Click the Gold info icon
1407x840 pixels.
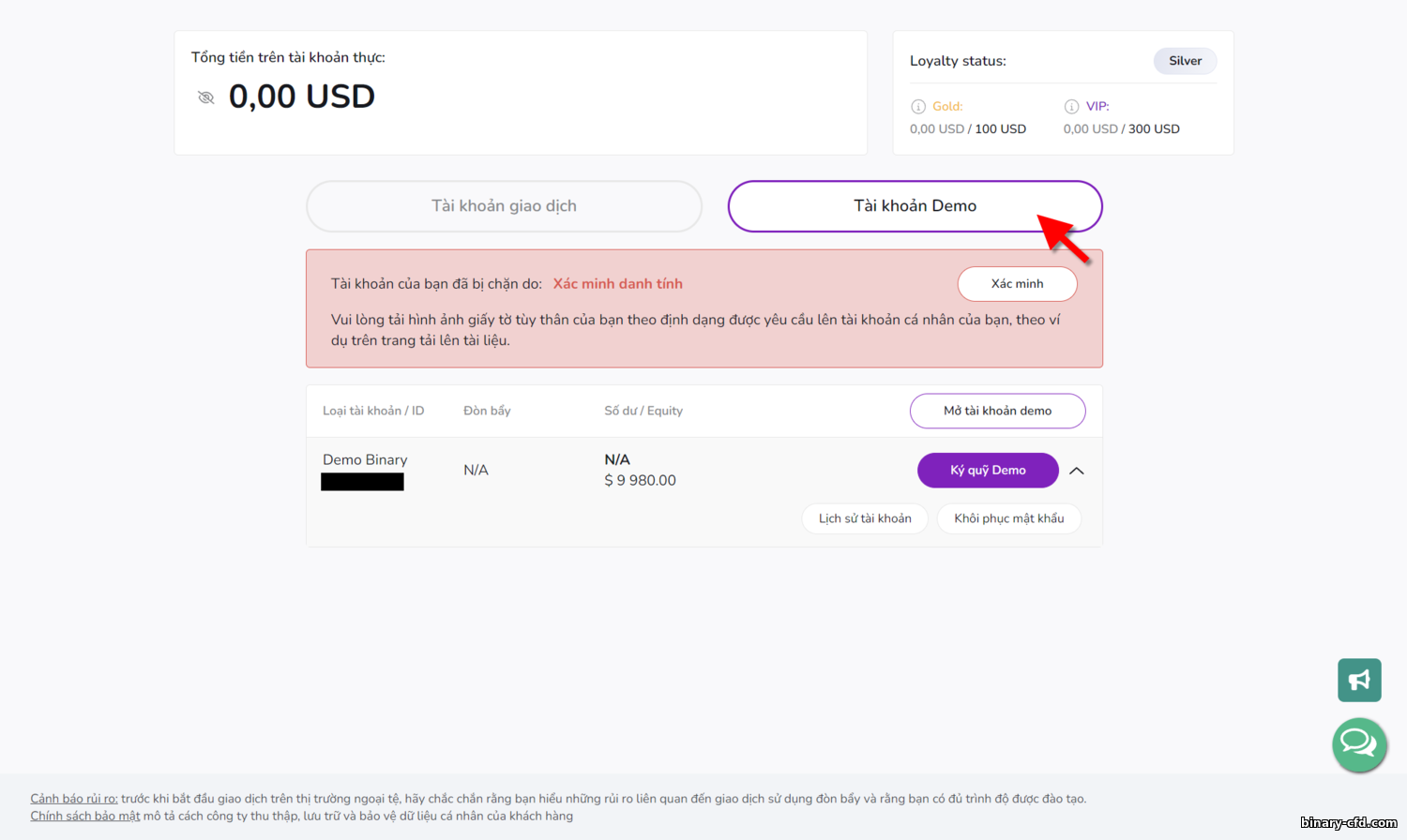pyautogui.click(x=918, y=107)
